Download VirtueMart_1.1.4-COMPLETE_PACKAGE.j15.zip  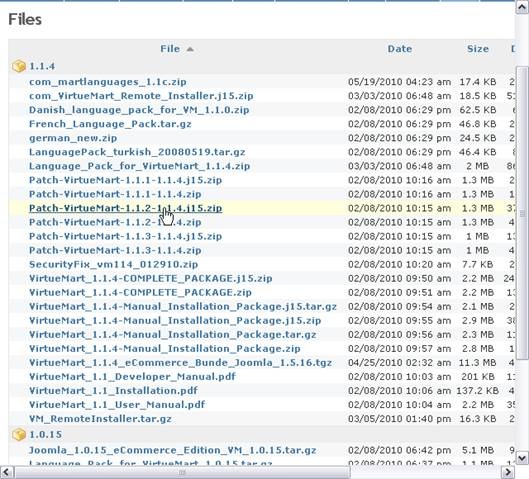pos(150,279)
